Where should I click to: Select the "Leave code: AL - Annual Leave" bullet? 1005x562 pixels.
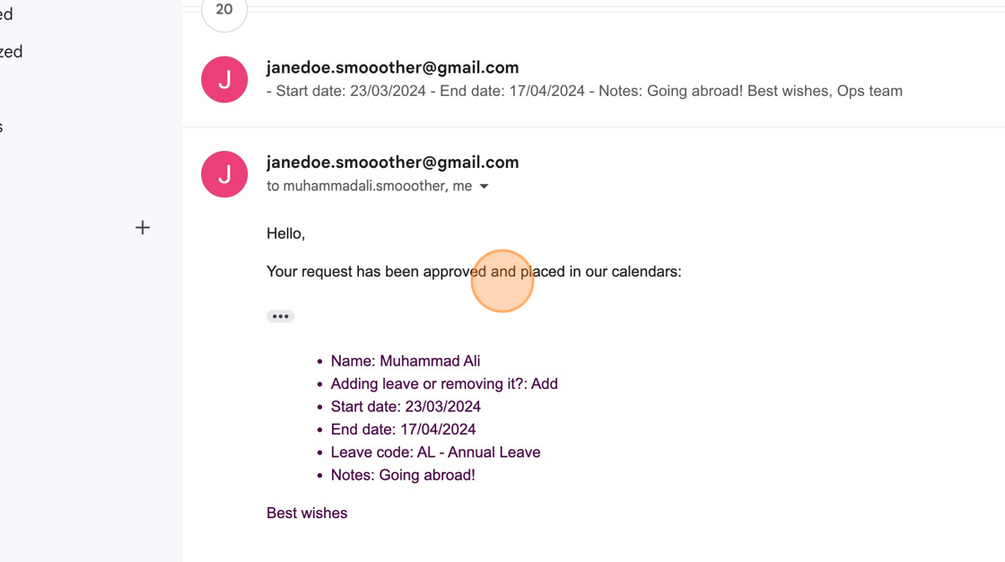435,453
